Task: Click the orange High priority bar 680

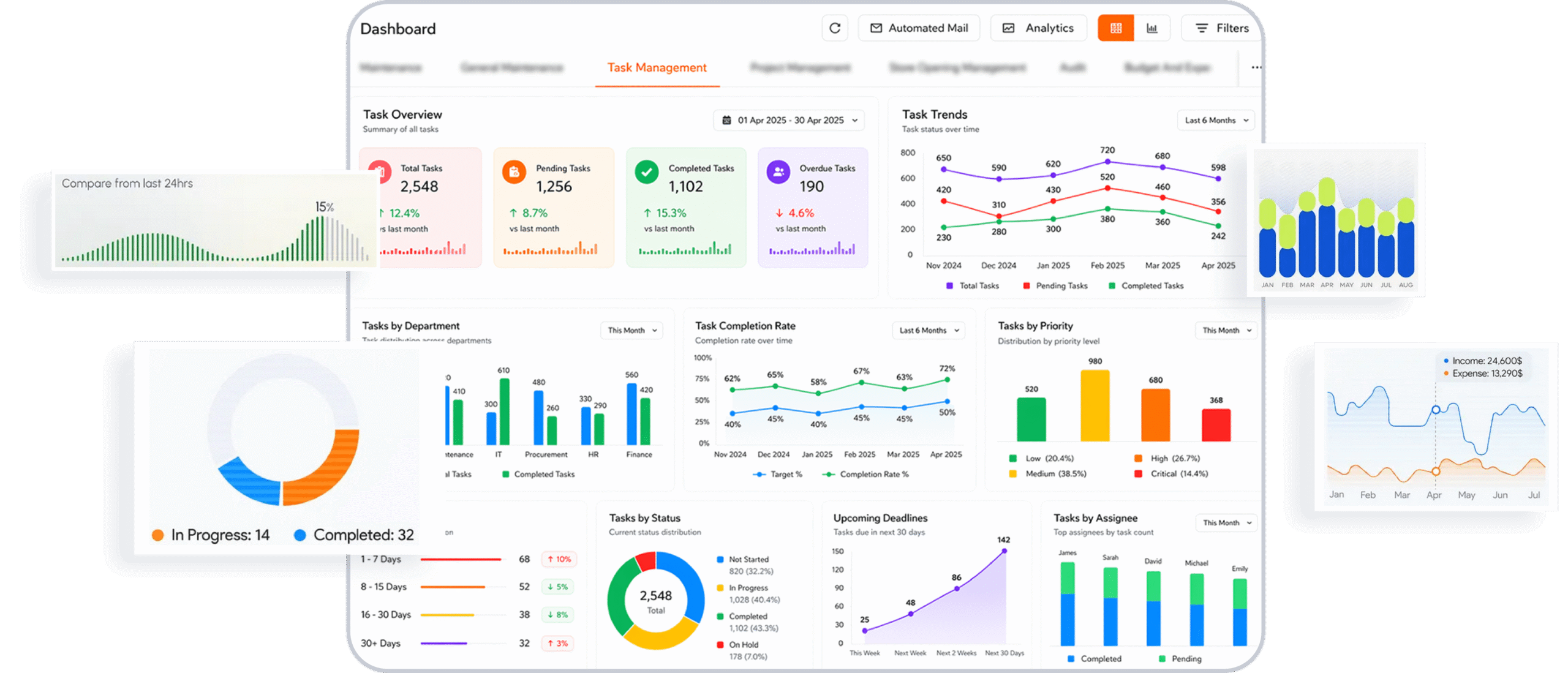Action: tap(1155, 415)
